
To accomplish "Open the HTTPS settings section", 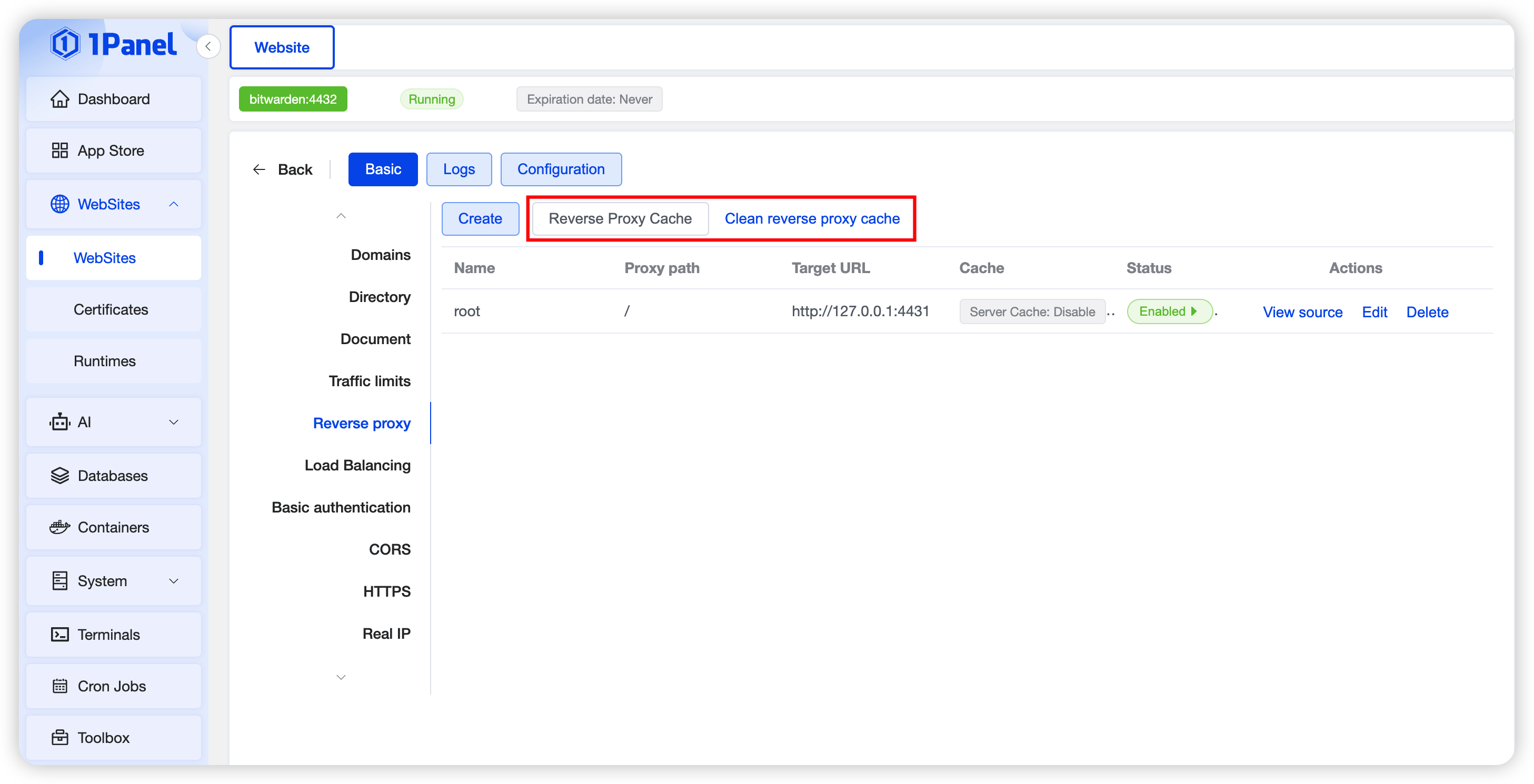I will [386, 591].
